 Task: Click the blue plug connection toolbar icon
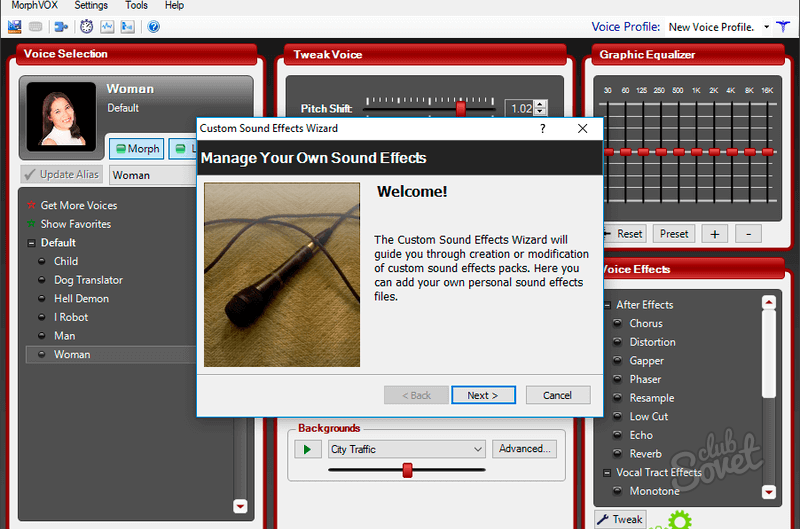pos(61,27)
